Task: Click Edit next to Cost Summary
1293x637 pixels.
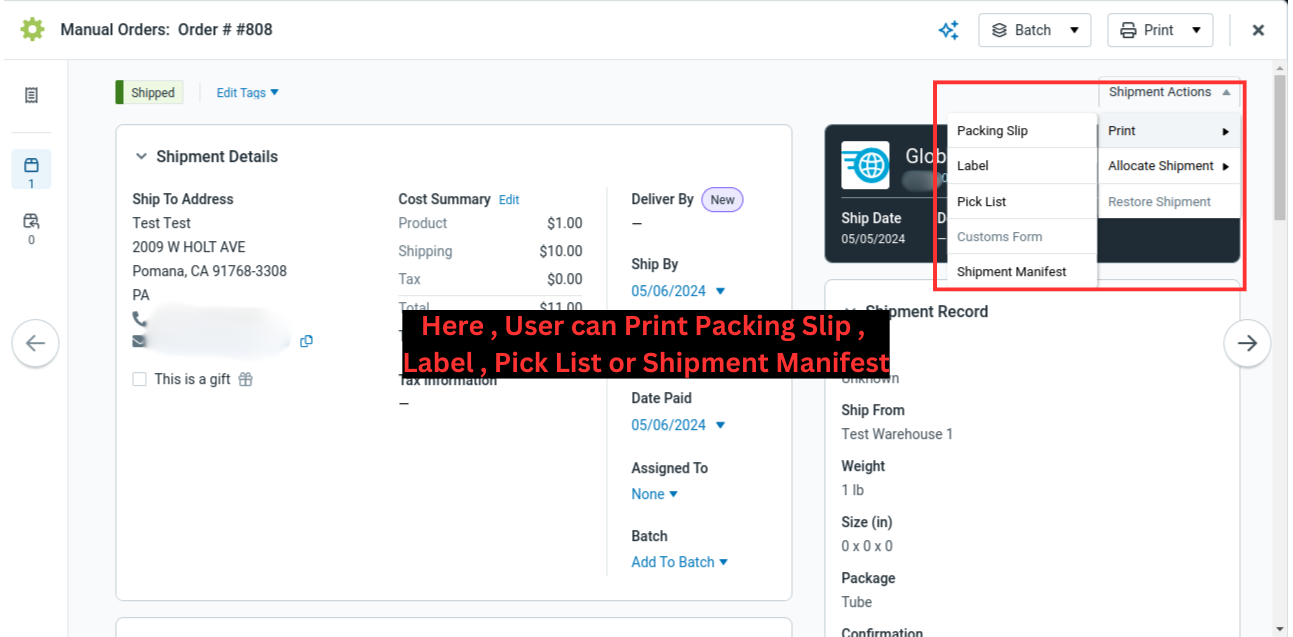Action: (x=509, y=199)
